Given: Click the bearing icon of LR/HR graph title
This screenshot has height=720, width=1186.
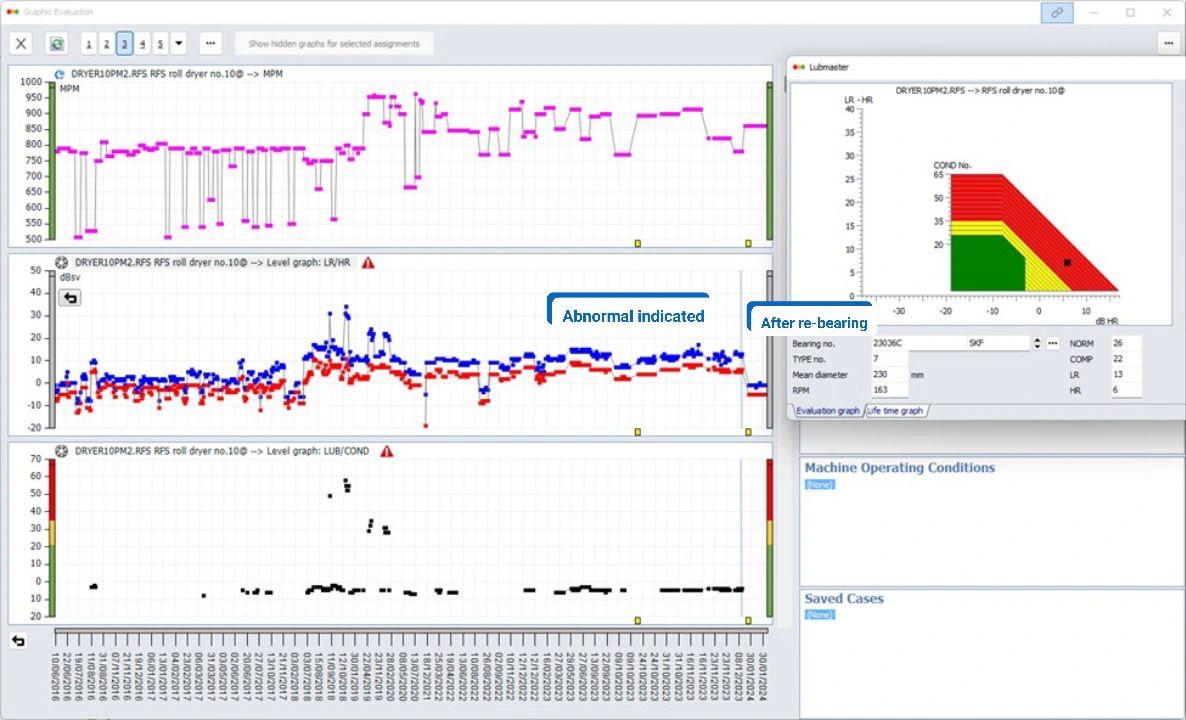Looking at the screenshot, I should tap(62, 263).
